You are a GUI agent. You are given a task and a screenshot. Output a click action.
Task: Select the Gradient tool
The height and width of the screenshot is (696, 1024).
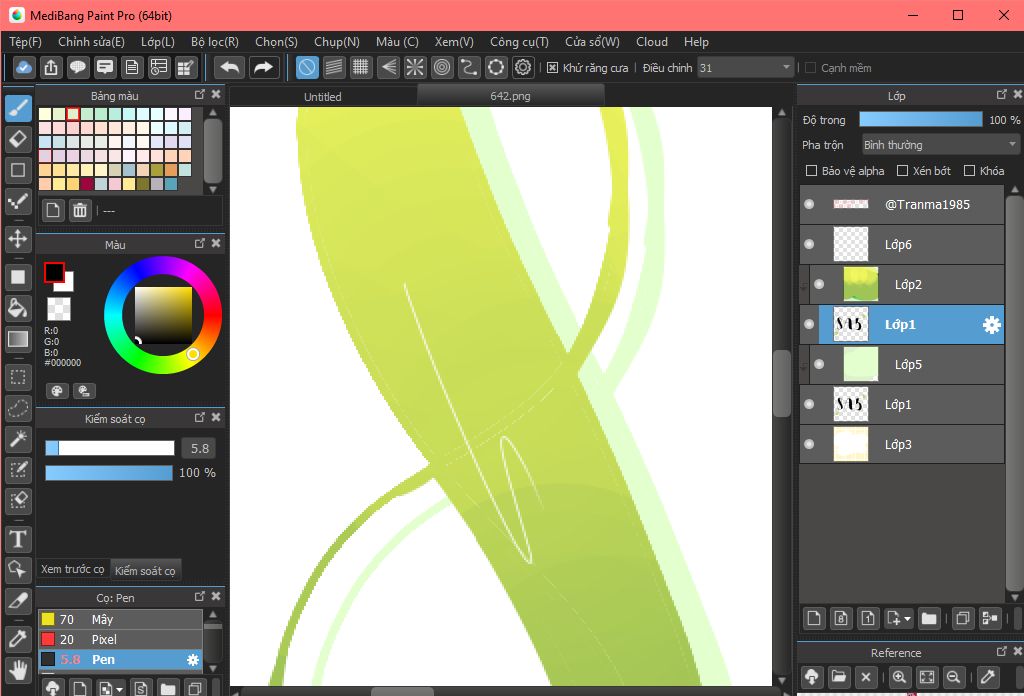pyautogui.click(x=18, y=339)
